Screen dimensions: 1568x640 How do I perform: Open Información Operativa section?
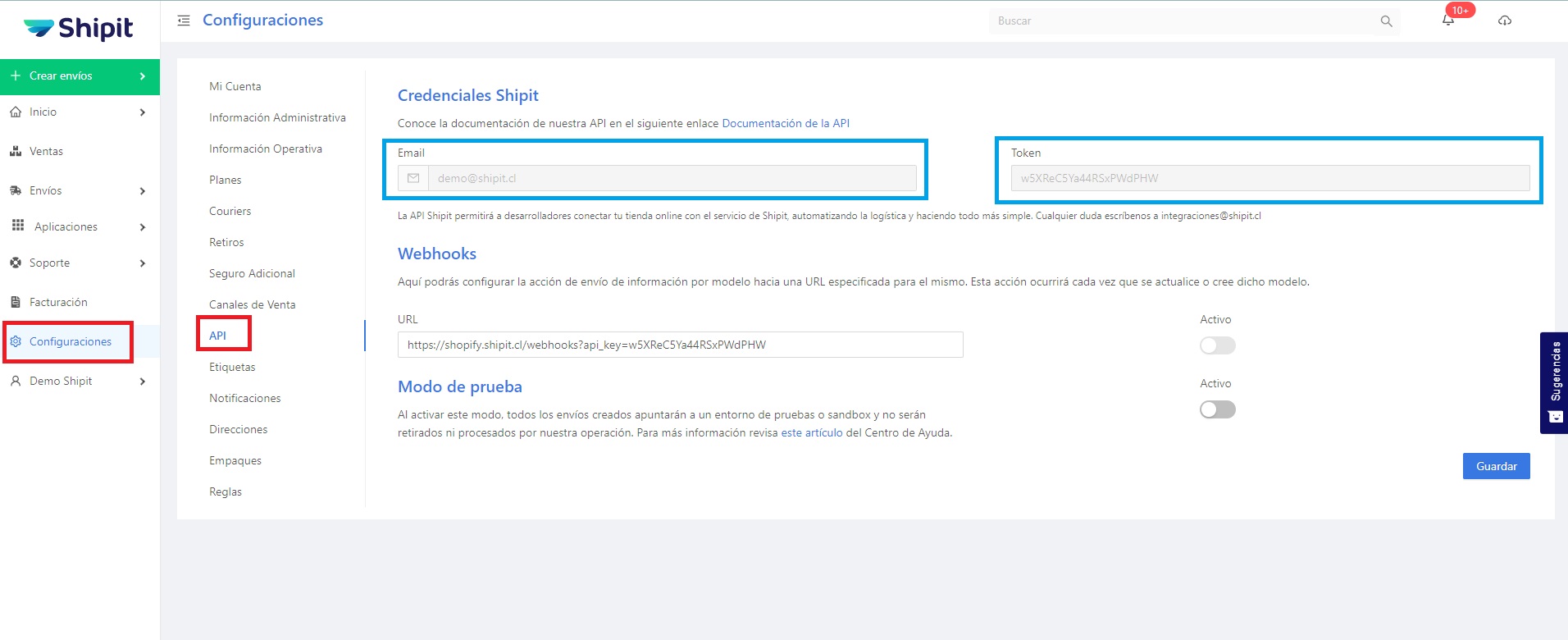[x=266, y=149]
